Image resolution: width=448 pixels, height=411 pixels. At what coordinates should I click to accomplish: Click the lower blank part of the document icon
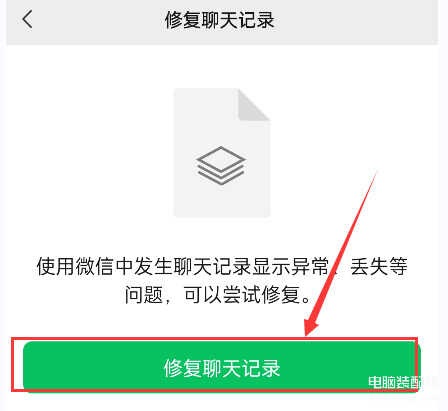coord(222,202)
